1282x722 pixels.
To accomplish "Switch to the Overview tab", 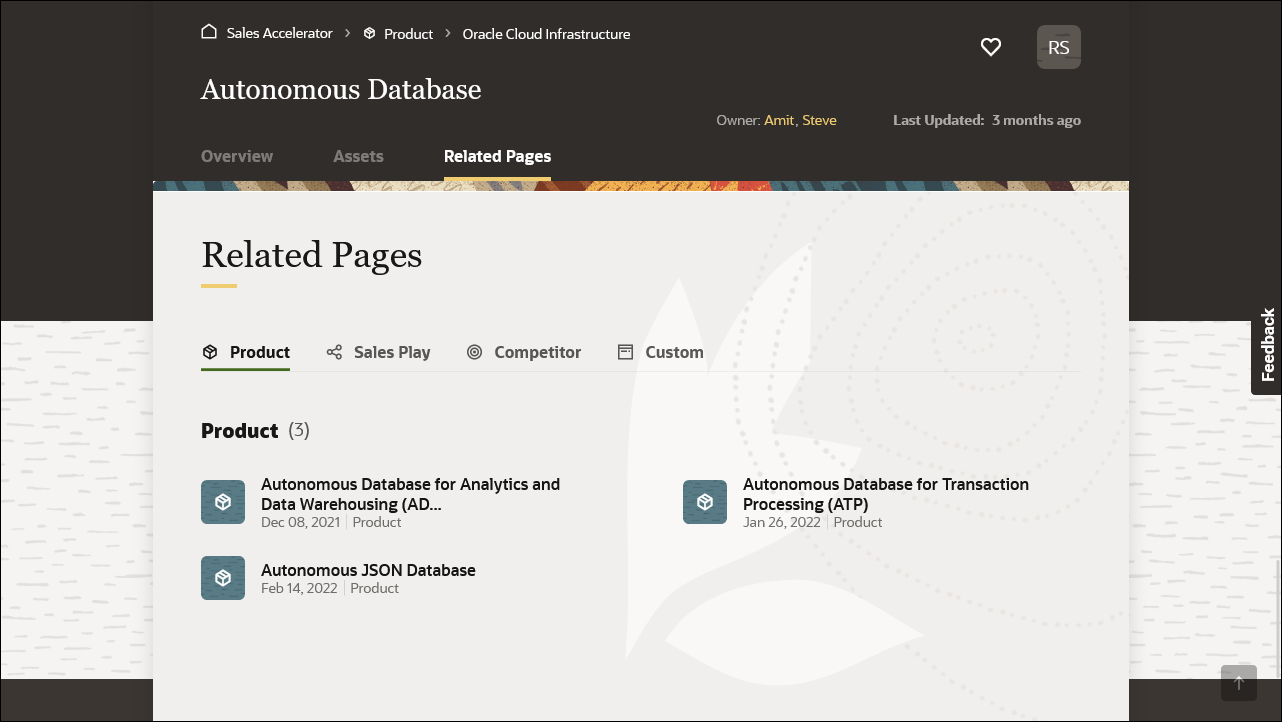I will (236, 156).
